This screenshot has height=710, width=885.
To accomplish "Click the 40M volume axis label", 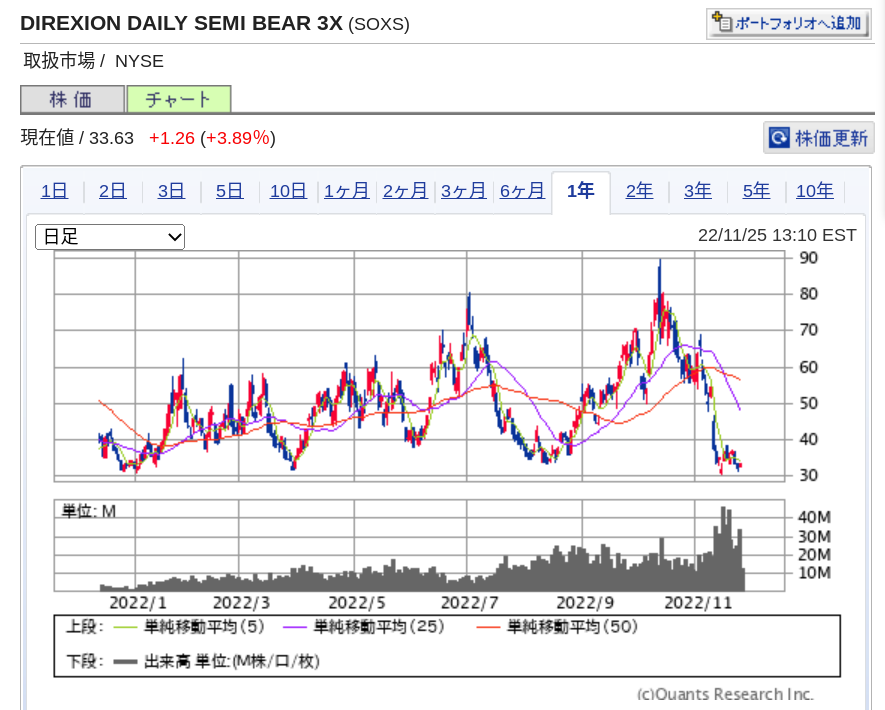I will pos(814,517).
